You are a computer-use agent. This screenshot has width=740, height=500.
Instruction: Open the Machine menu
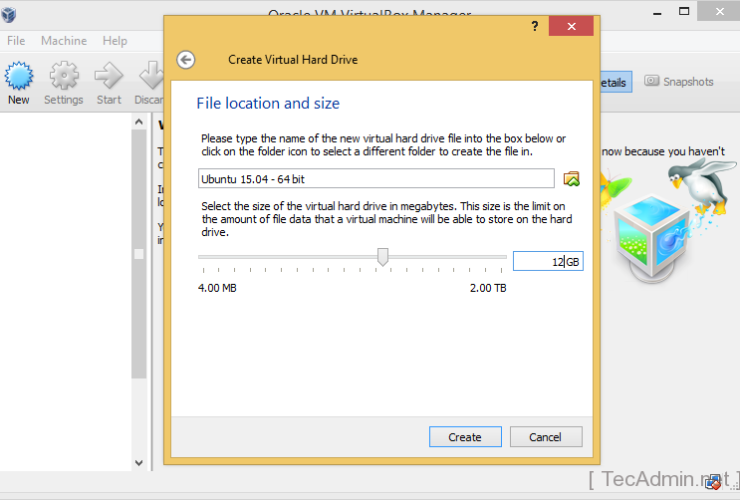(64, 41)
